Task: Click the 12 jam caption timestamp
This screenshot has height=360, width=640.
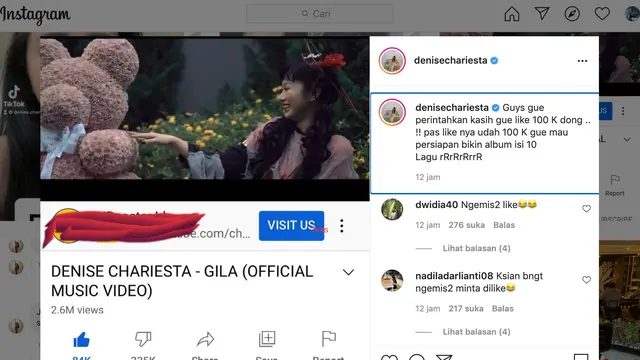Action: (427, 177)
